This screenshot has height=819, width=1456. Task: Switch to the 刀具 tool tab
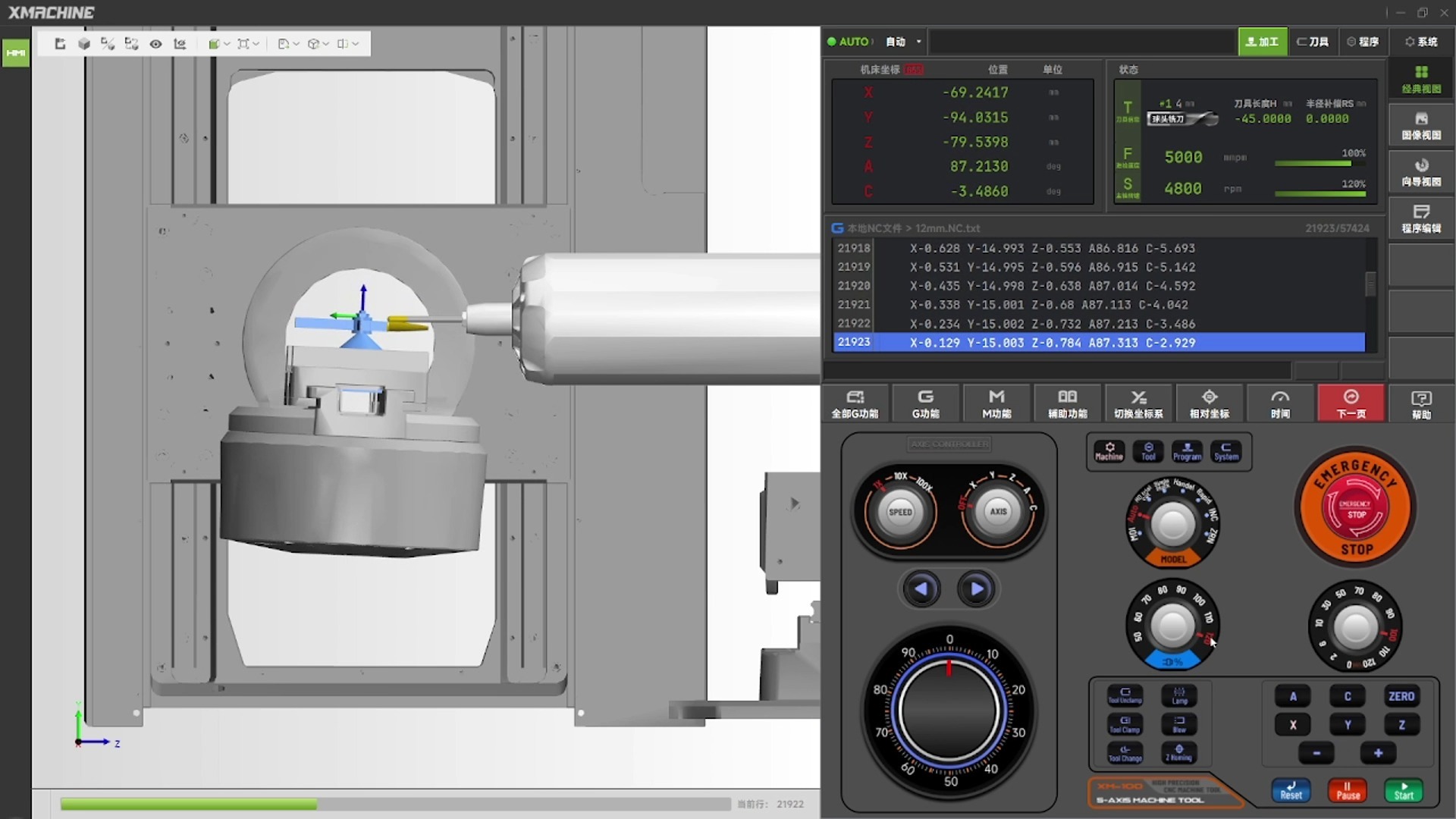coord(1313,42)
